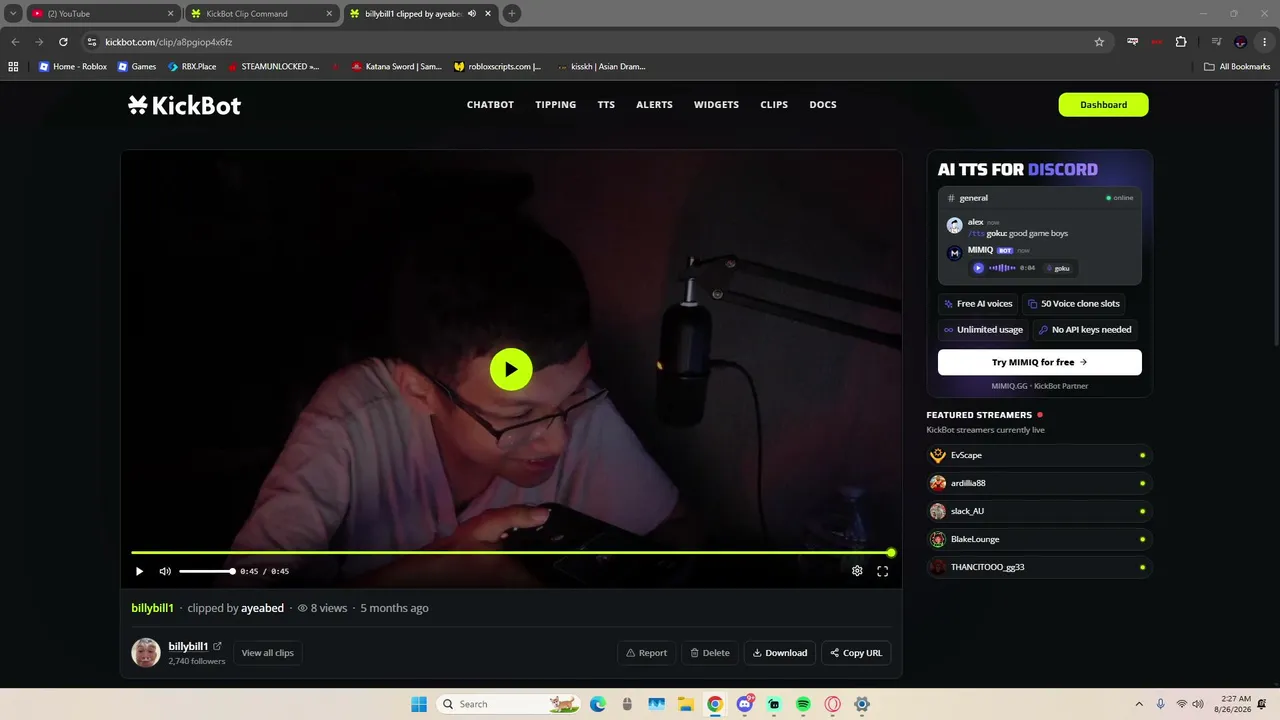Image resolution: width=1280 pixels, height=720 pixels.
Task: Play the MIMIQ bot audio message
Action: pyautogui.click(x=978, y=268)
